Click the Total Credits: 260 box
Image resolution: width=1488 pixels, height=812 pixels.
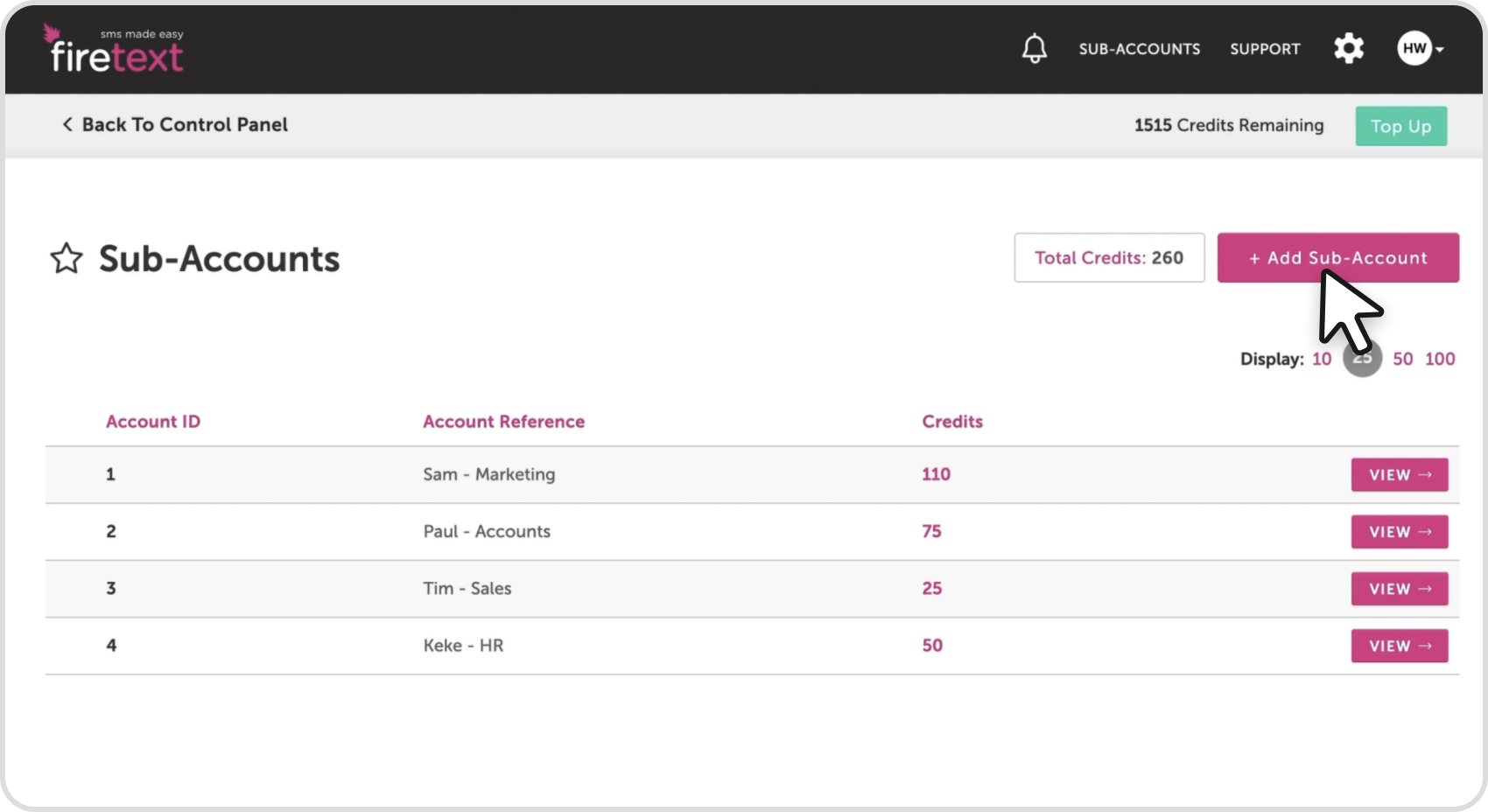tap(1108, 257)
